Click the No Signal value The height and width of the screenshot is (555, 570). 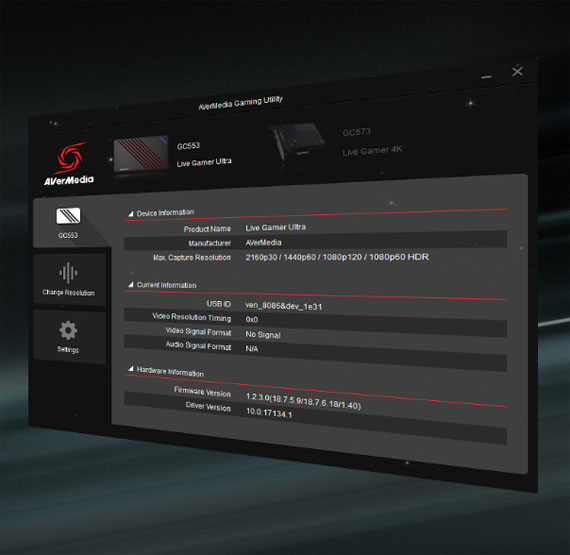coord(263,334)
